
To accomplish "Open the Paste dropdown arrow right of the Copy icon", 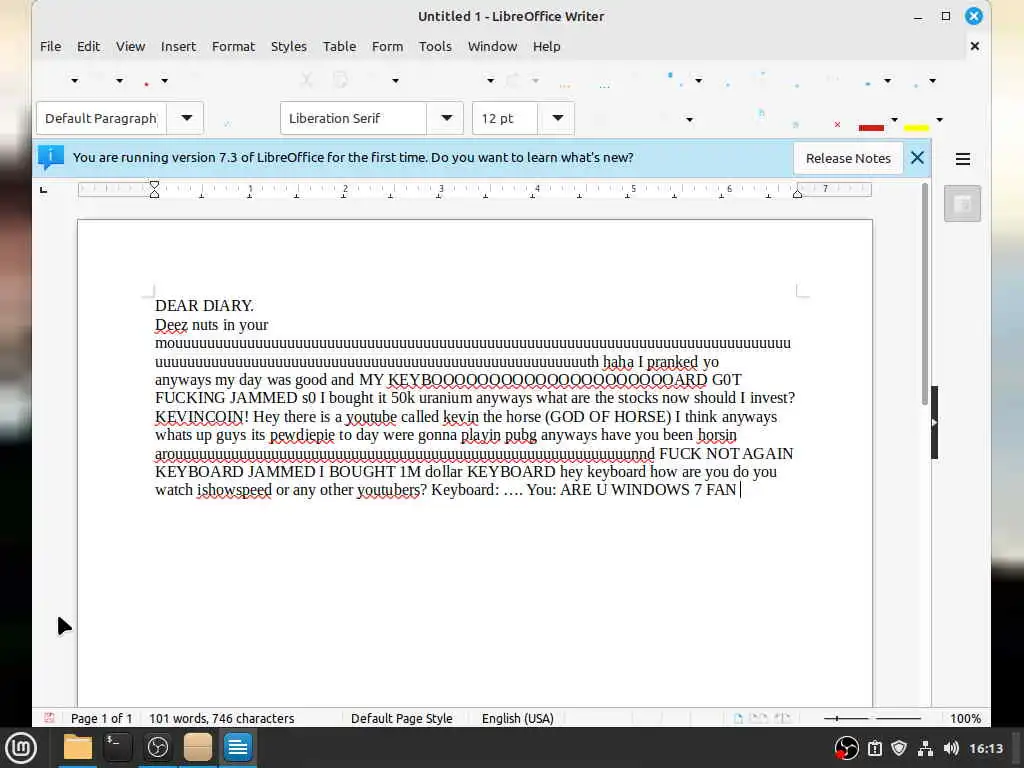I will point(395,81).
